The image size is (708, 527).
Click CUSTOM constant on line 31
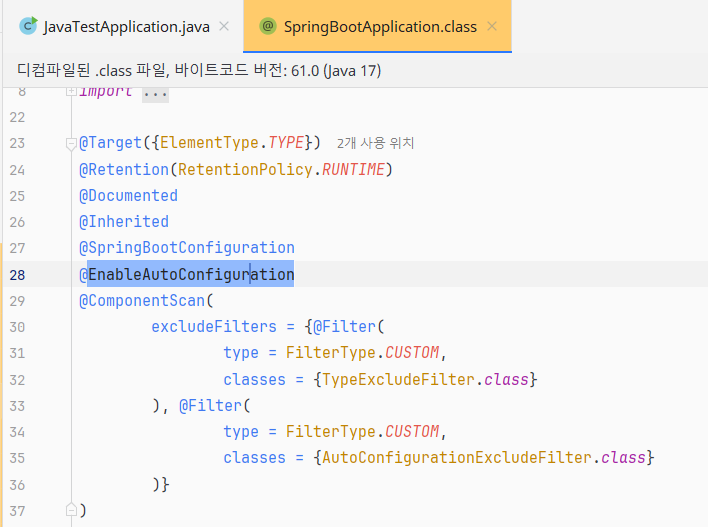point(412,353)
